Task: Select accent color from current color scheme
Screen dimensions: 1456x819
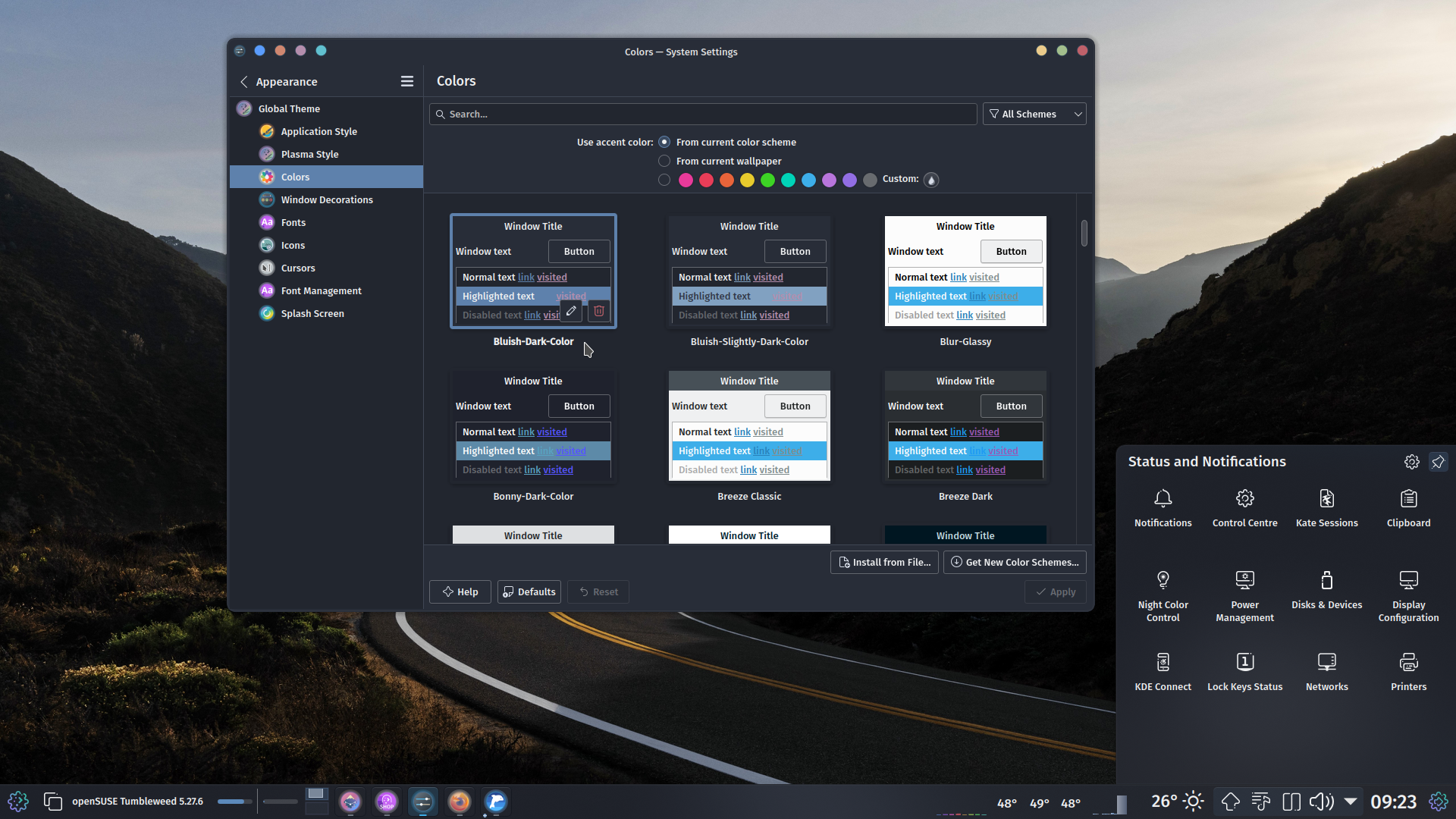Action: click(x=664, y=142)
